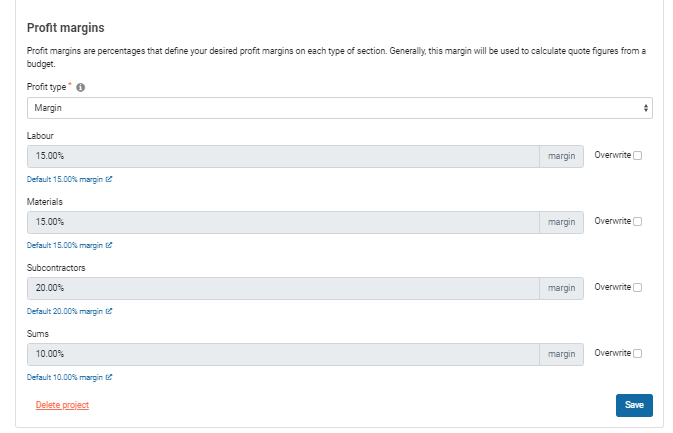Select the Subcontractors 20.00% input field
Screen dimensions: 673x433
point(283,288)
